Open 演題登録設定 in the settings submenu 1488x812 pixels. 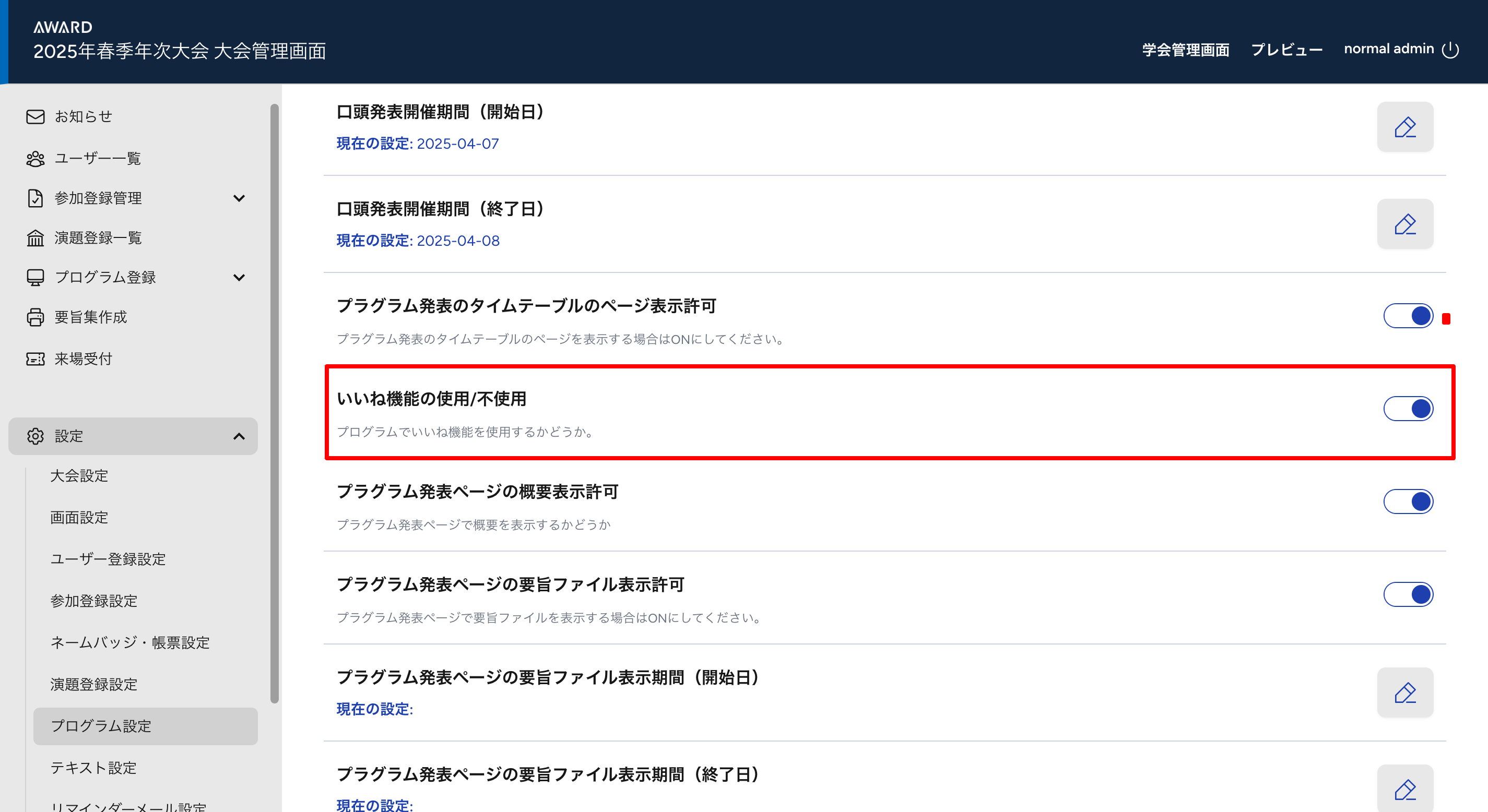(x=93, y=684)
